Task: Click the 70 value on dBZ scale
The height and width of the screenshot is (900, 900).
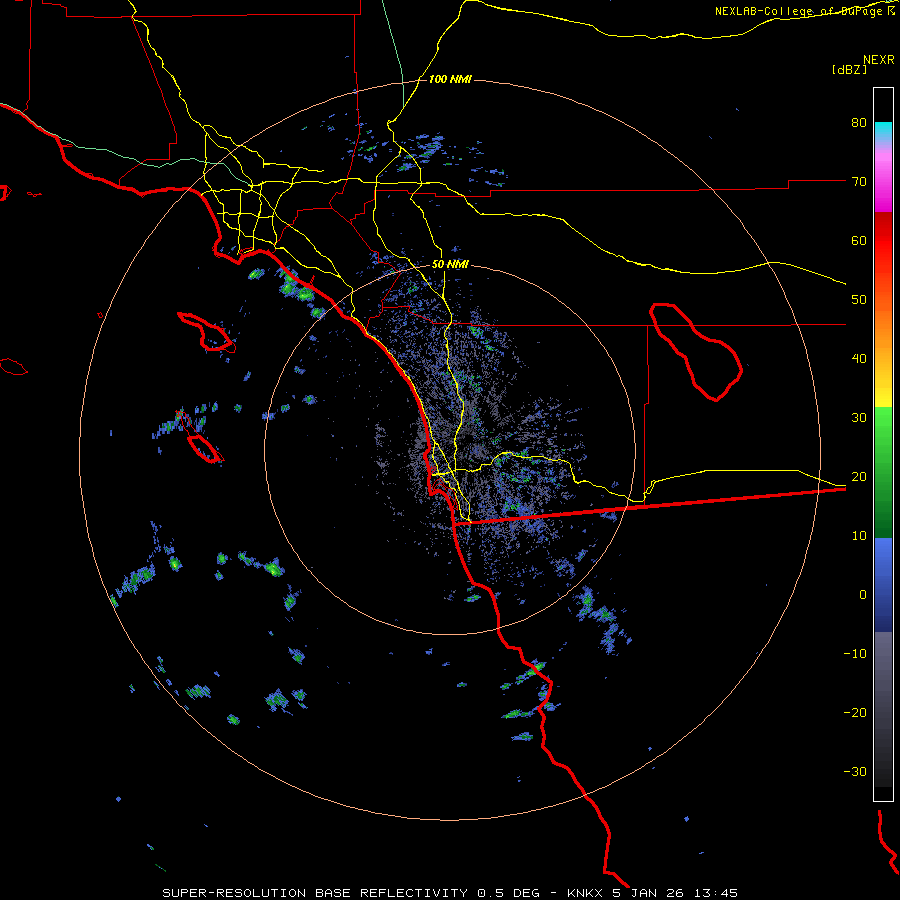Action: [x=859, y=182]
